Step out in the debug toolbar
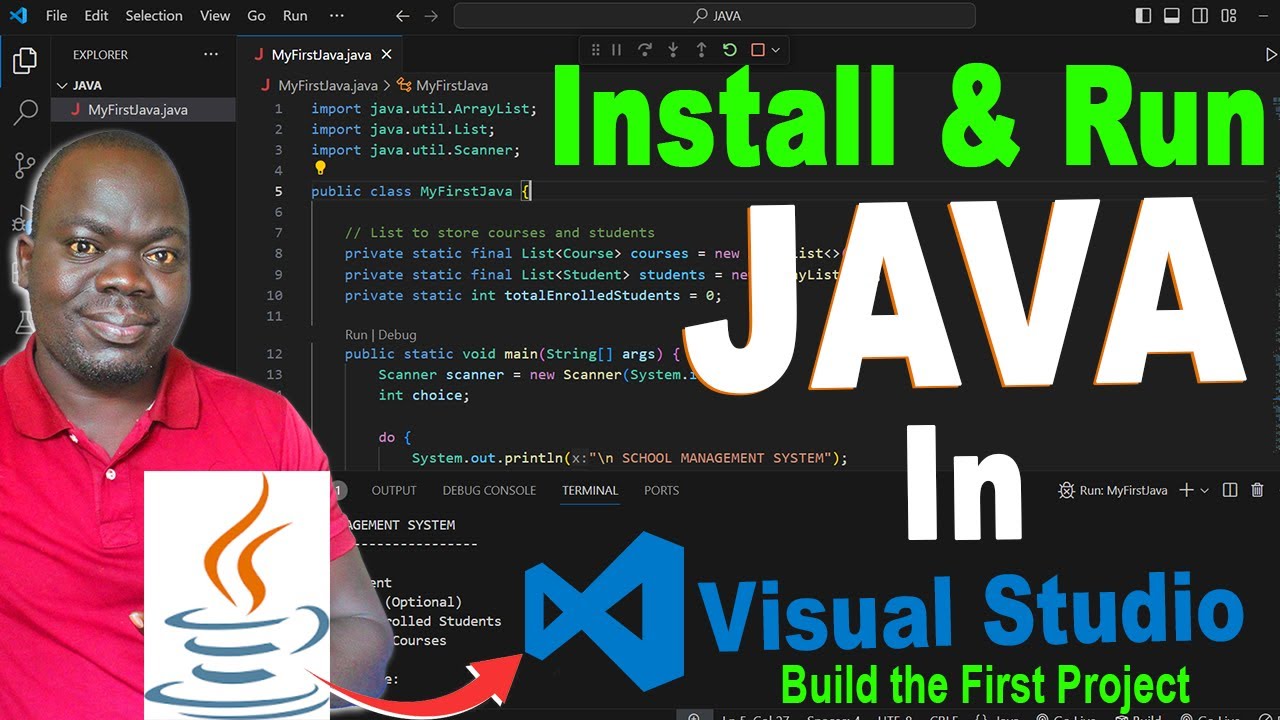Viewport: 1280px width, 720px height. point(701,50)
